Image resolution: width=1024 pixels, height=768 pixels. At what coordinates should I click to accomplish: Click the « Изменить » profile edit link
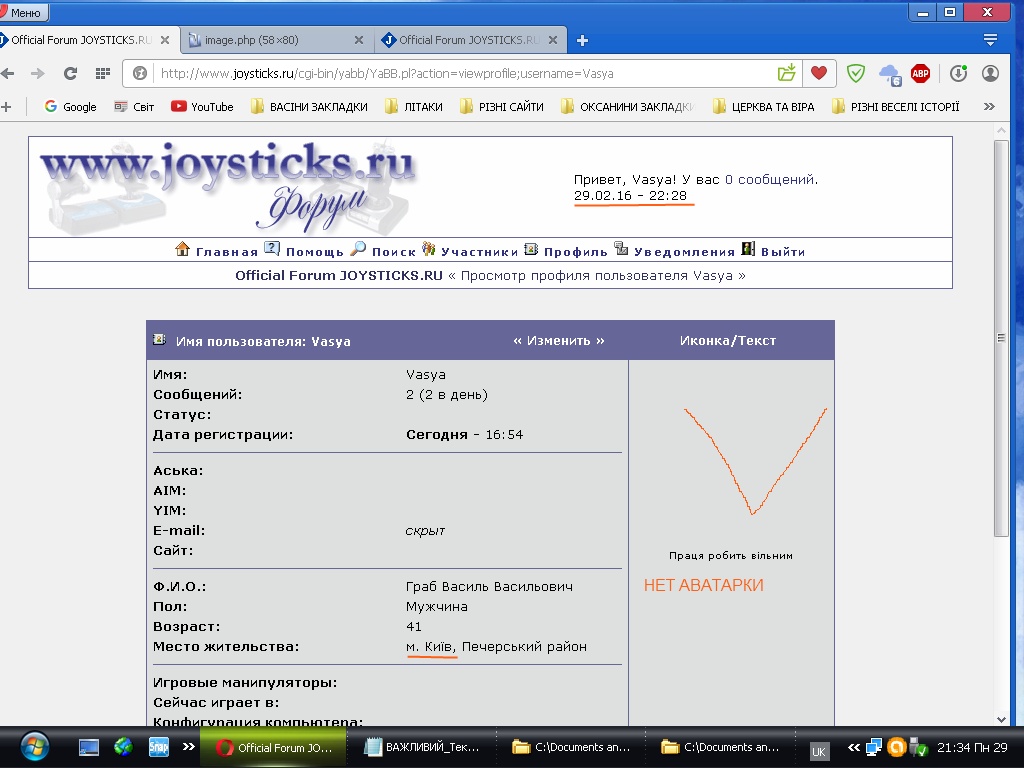tap(559, 340)
